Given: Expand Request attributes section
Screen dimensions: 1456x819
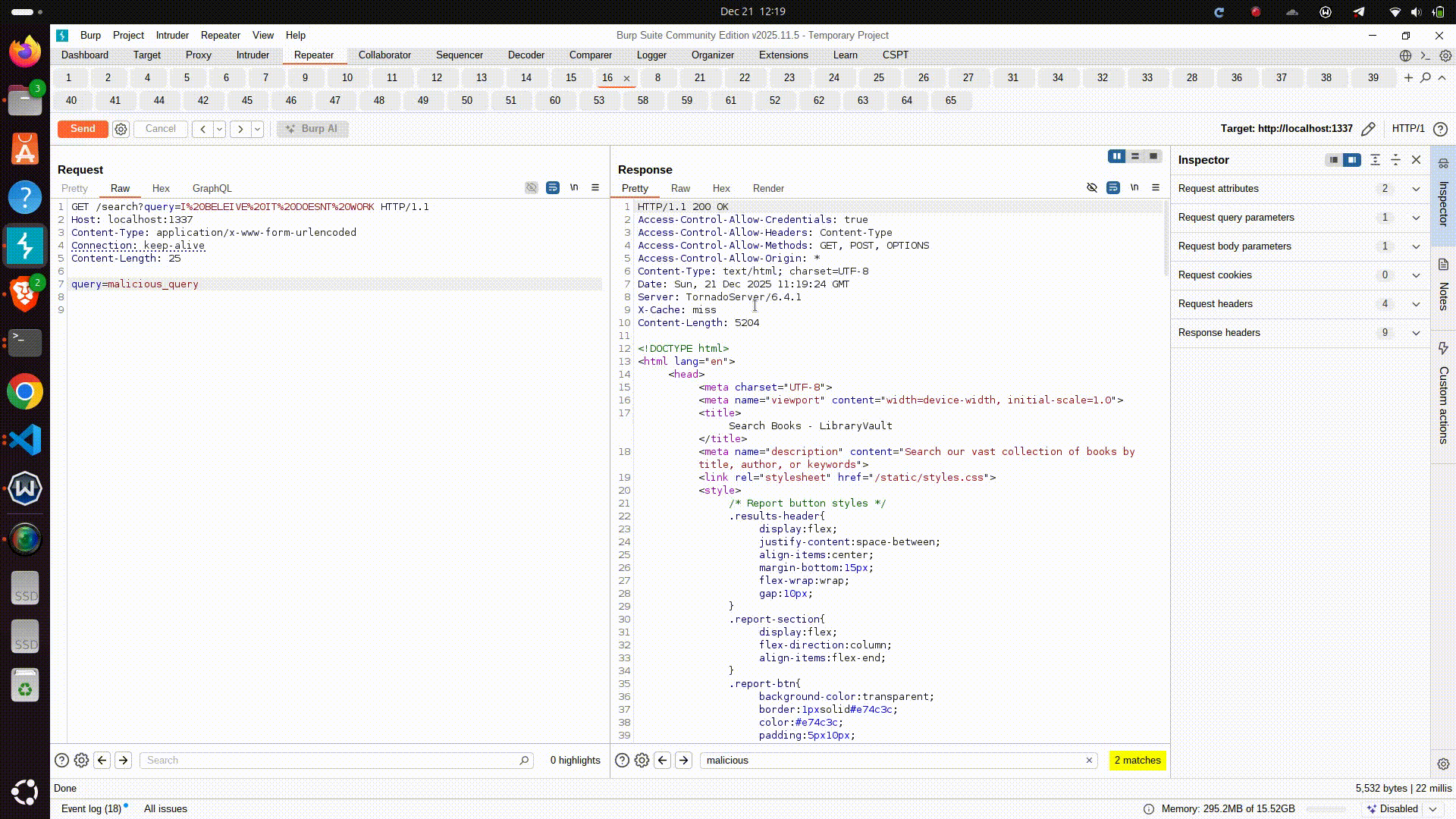Looking at the screenshot, I should click(x=1415, y=189).
